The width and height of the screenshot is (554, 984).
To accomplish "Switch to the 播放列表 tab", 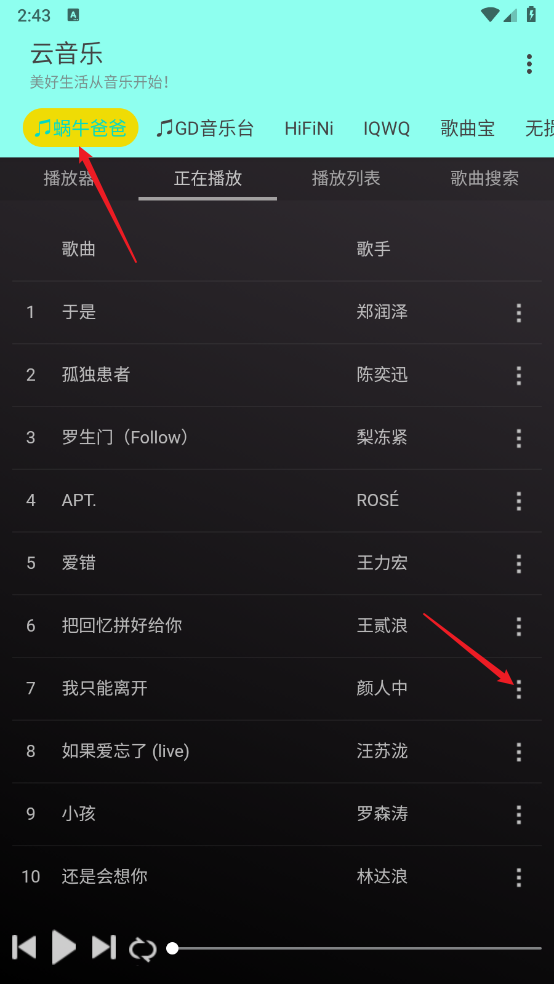I will coord(346,178).
